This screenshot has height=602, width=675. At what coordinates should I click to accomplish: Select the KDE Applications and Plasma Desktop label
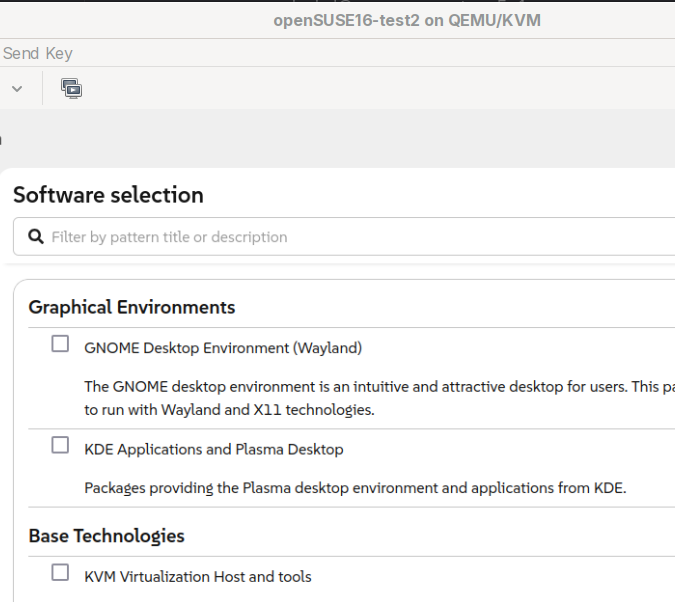(214, 449)
